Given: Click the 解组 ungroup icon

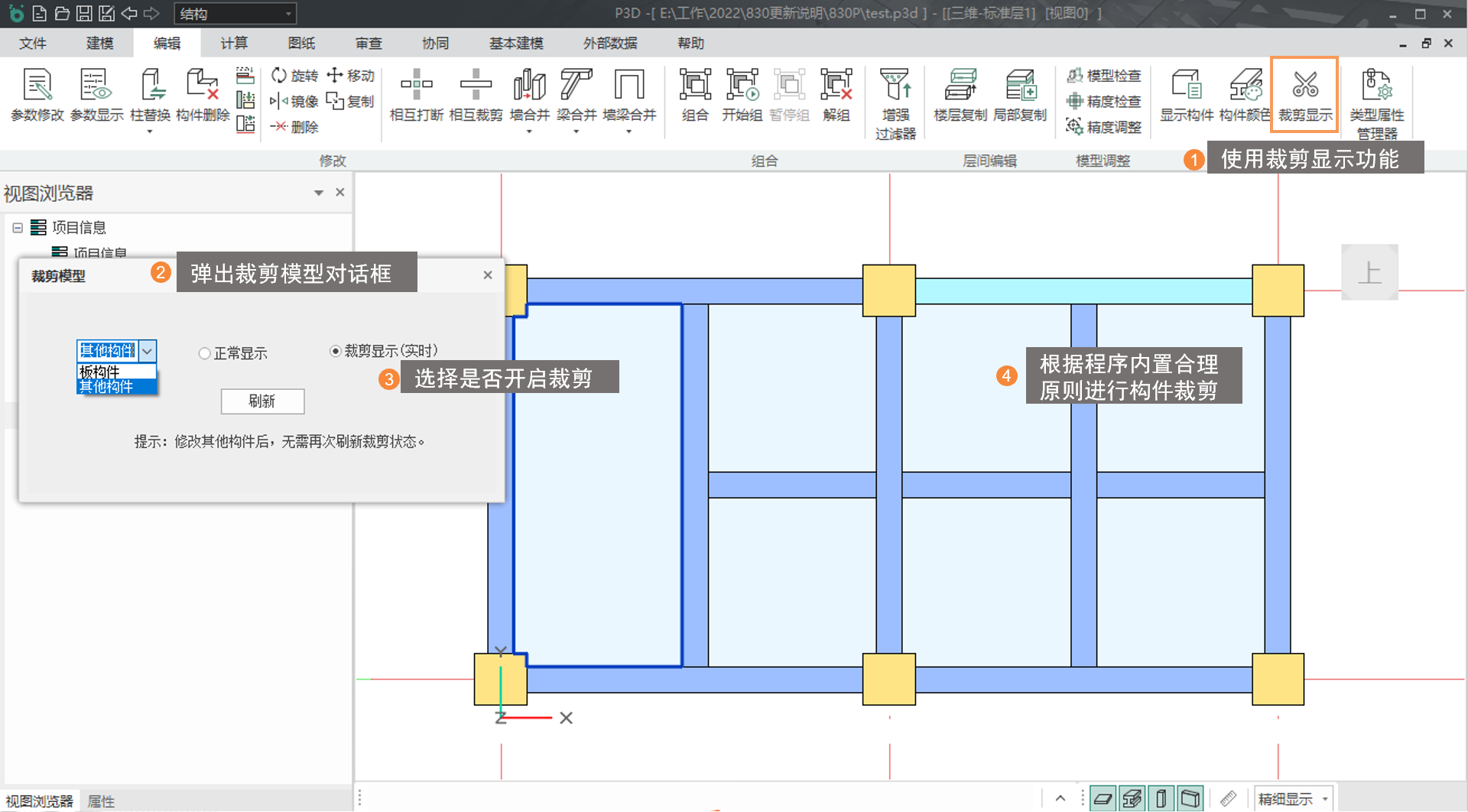Looking at the screenshot, I should point(836,95).
